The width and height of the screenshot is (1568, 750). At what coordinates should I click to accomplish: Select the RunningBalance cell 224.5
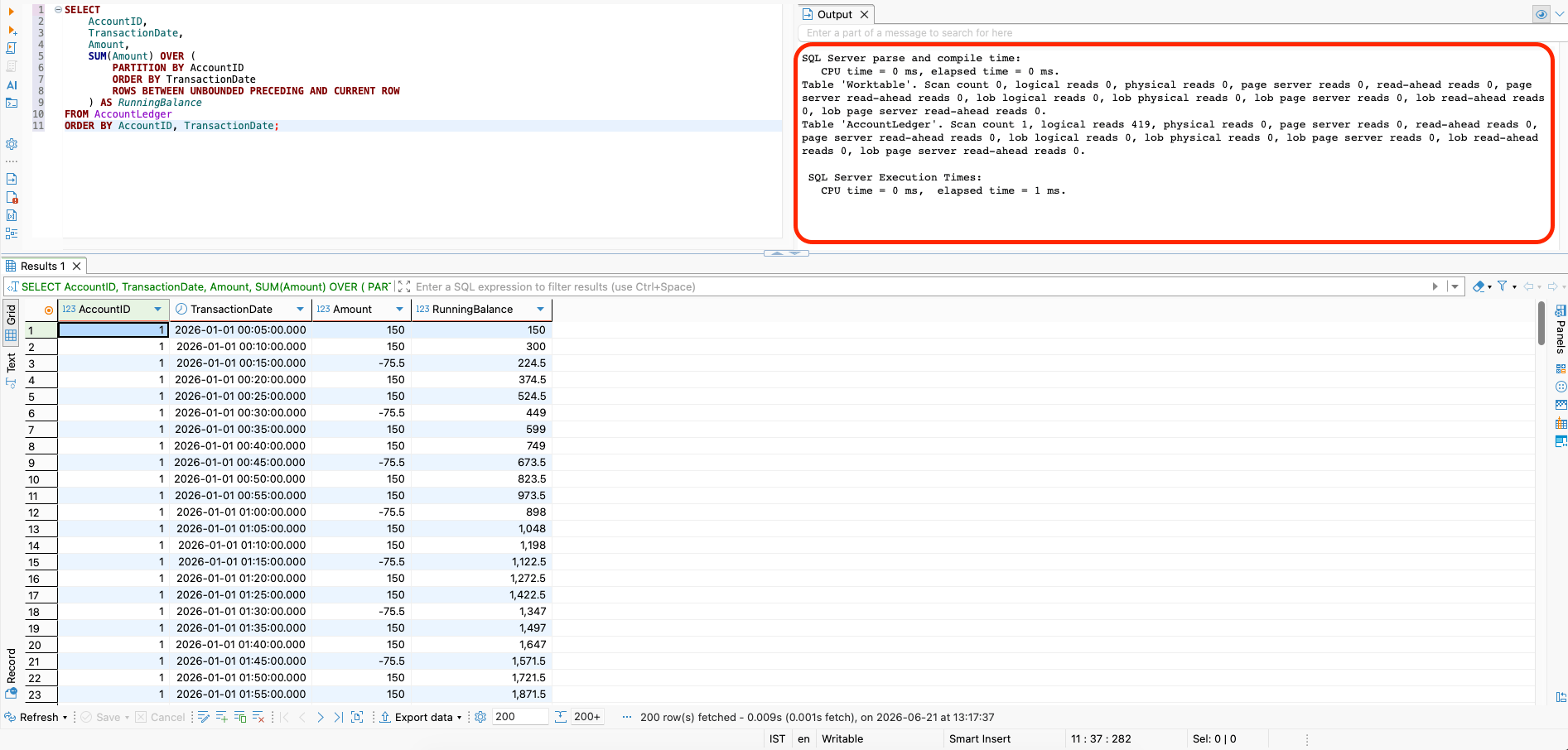(482, 363)
